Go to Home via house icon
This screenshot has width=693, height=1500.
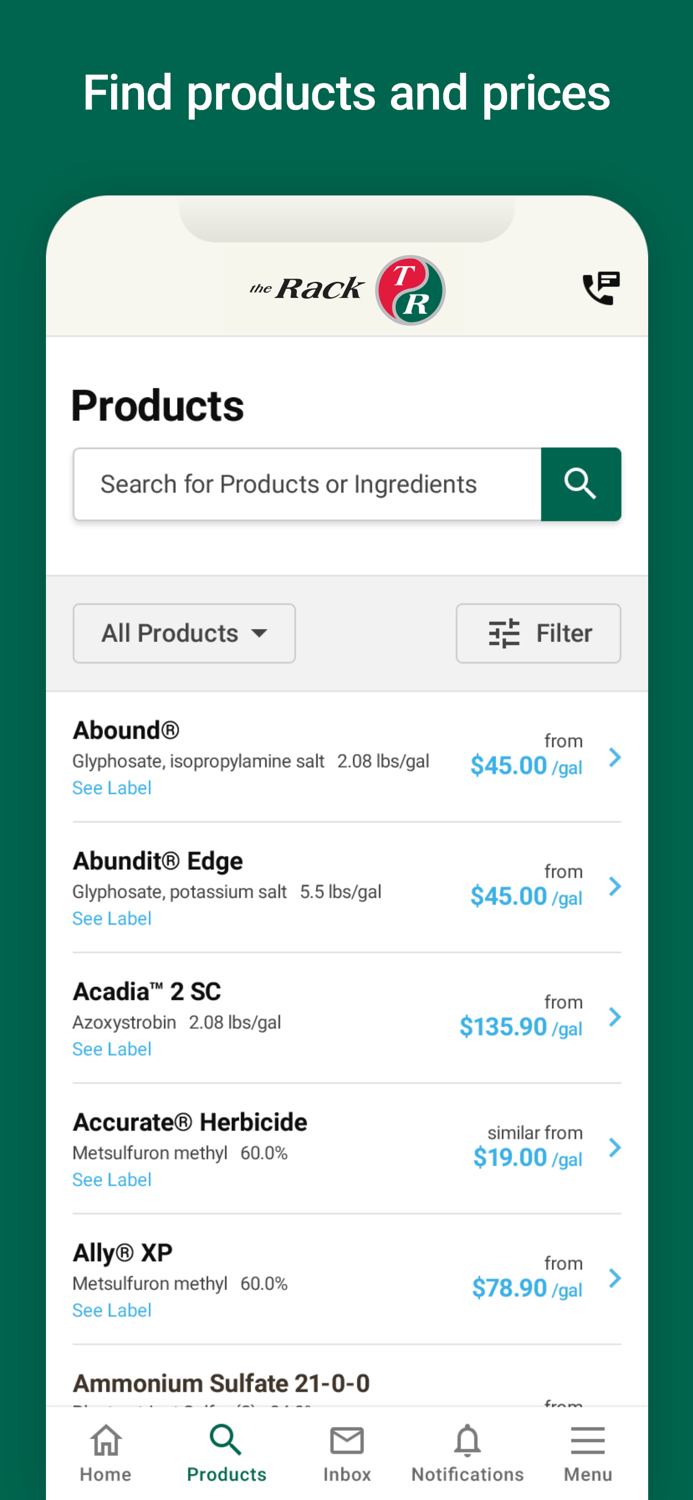(x=106, y=1441)
